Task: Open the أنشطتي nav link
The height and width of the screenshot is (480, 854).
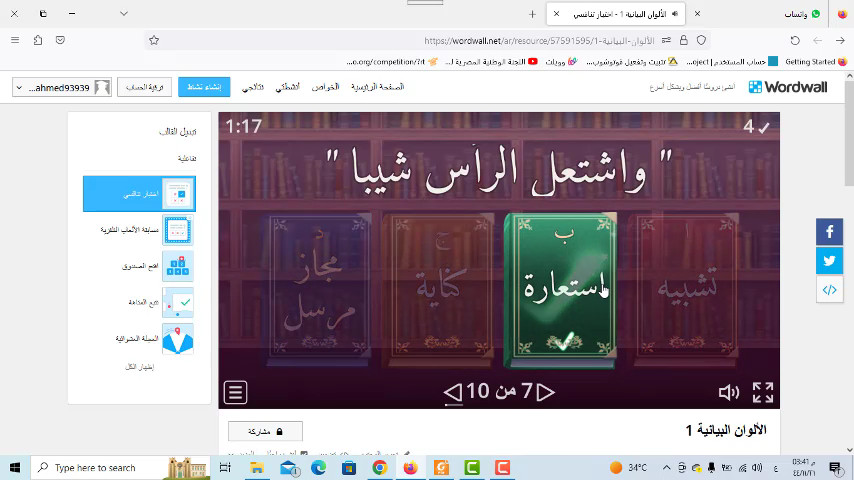Action: [287, 87]
